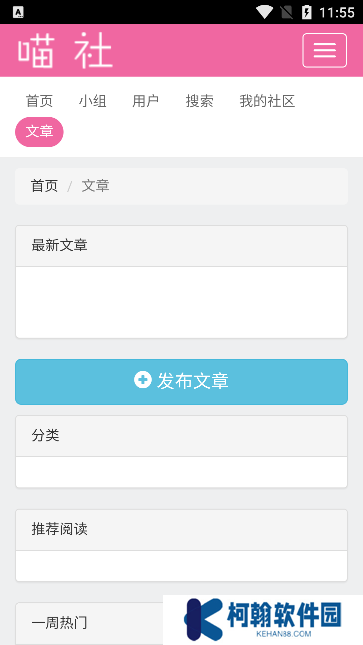Go to the 首页 nav tab

[40, 101]
